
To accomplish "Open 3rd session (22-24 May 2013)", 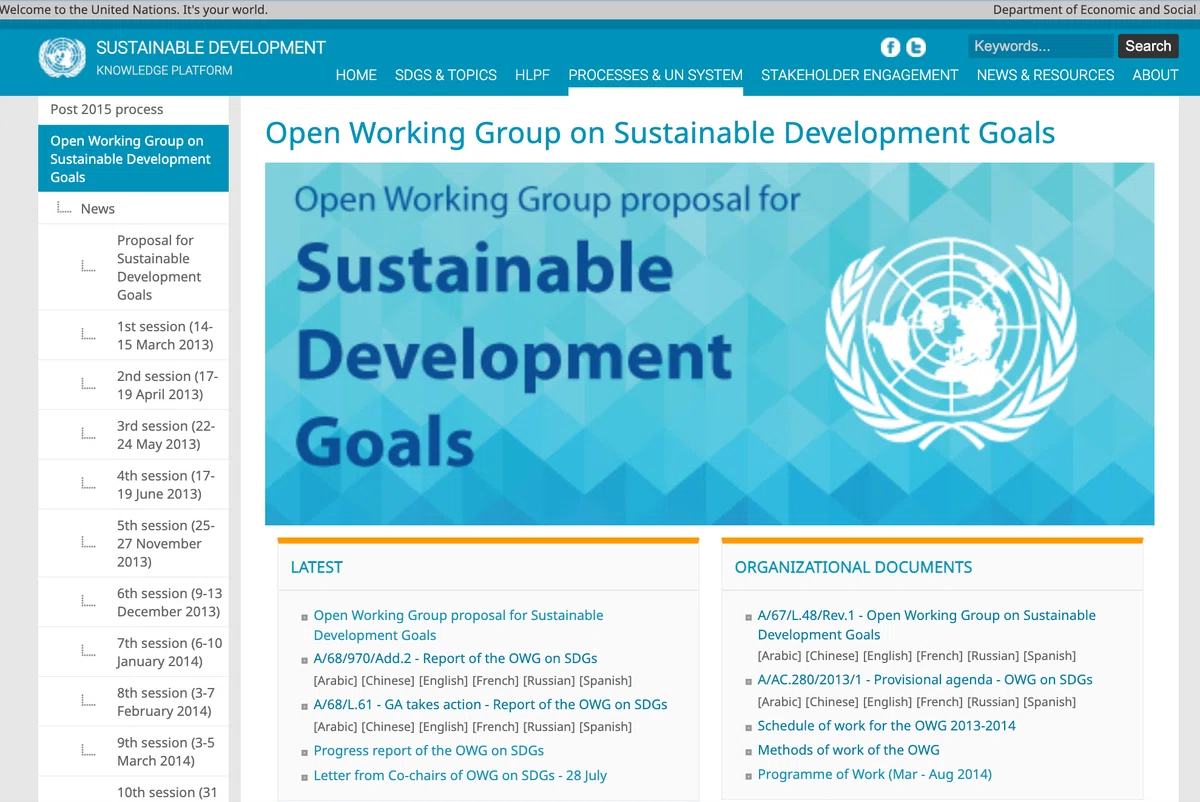I will [x=166, y=435].
